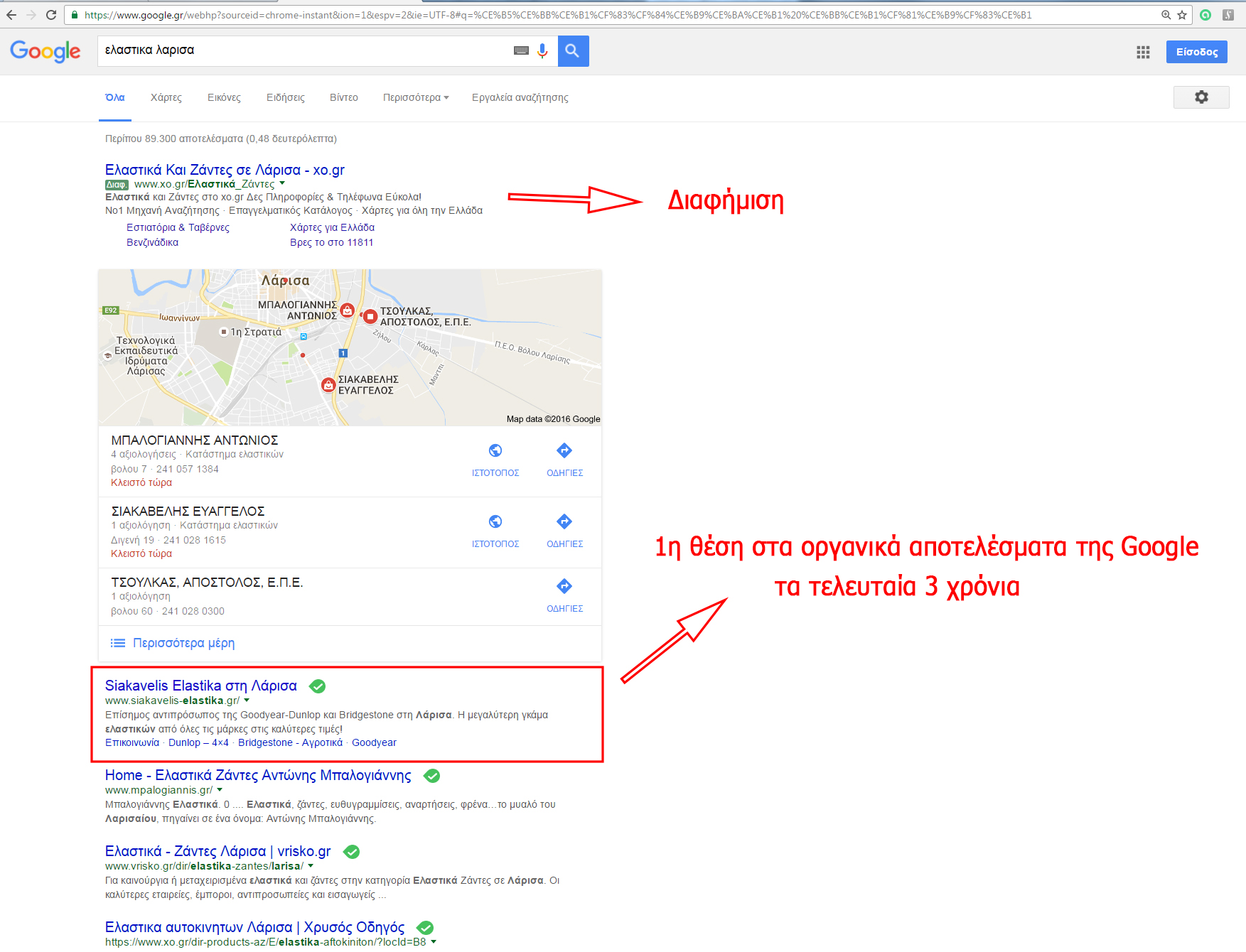Bookmark the page using the star icon
Image resolution: width=1246 pixels, height=952 pixels.
pos(1182,15)
